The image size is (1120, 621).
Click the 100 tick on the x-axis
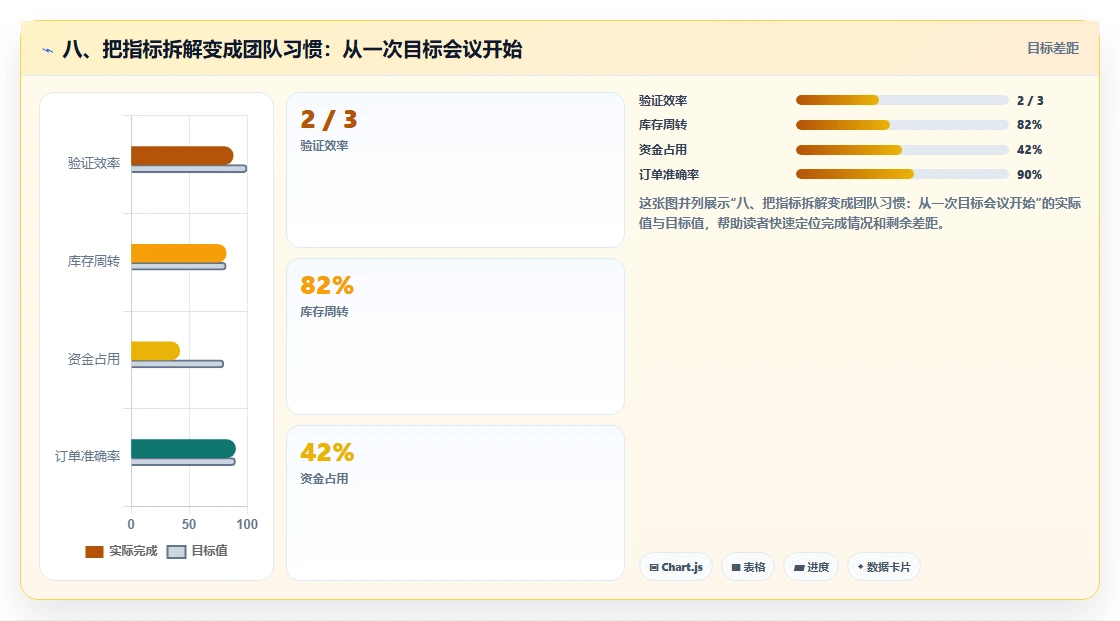click(247, 524)
